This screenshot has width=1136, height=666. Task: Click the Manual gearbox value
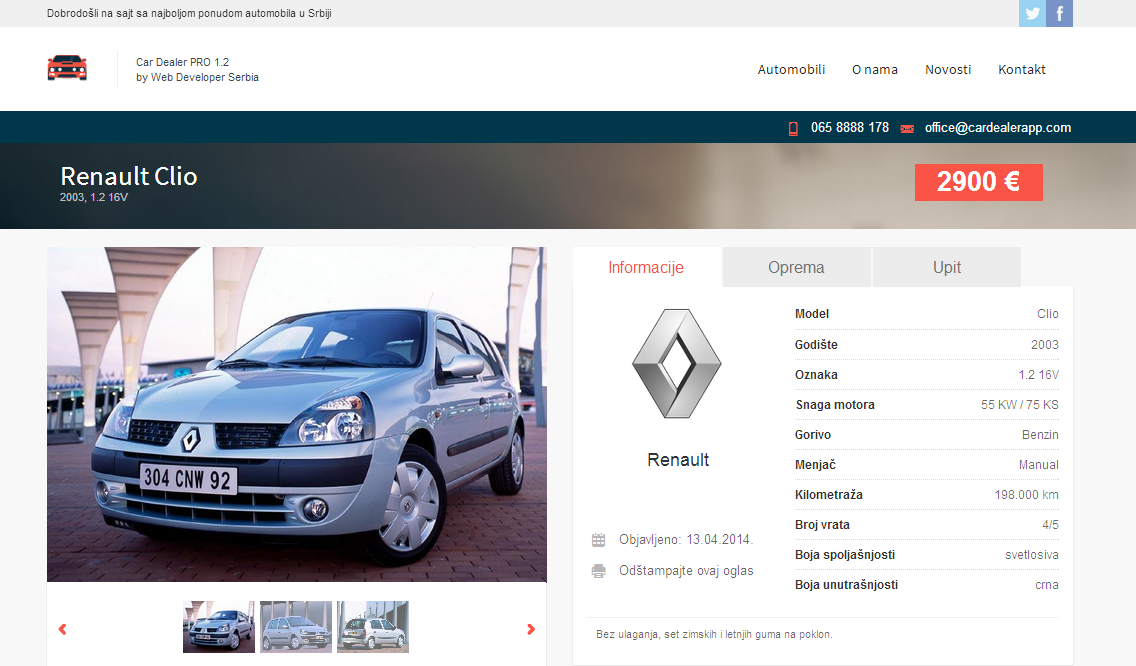click(x=1039, y=465)
